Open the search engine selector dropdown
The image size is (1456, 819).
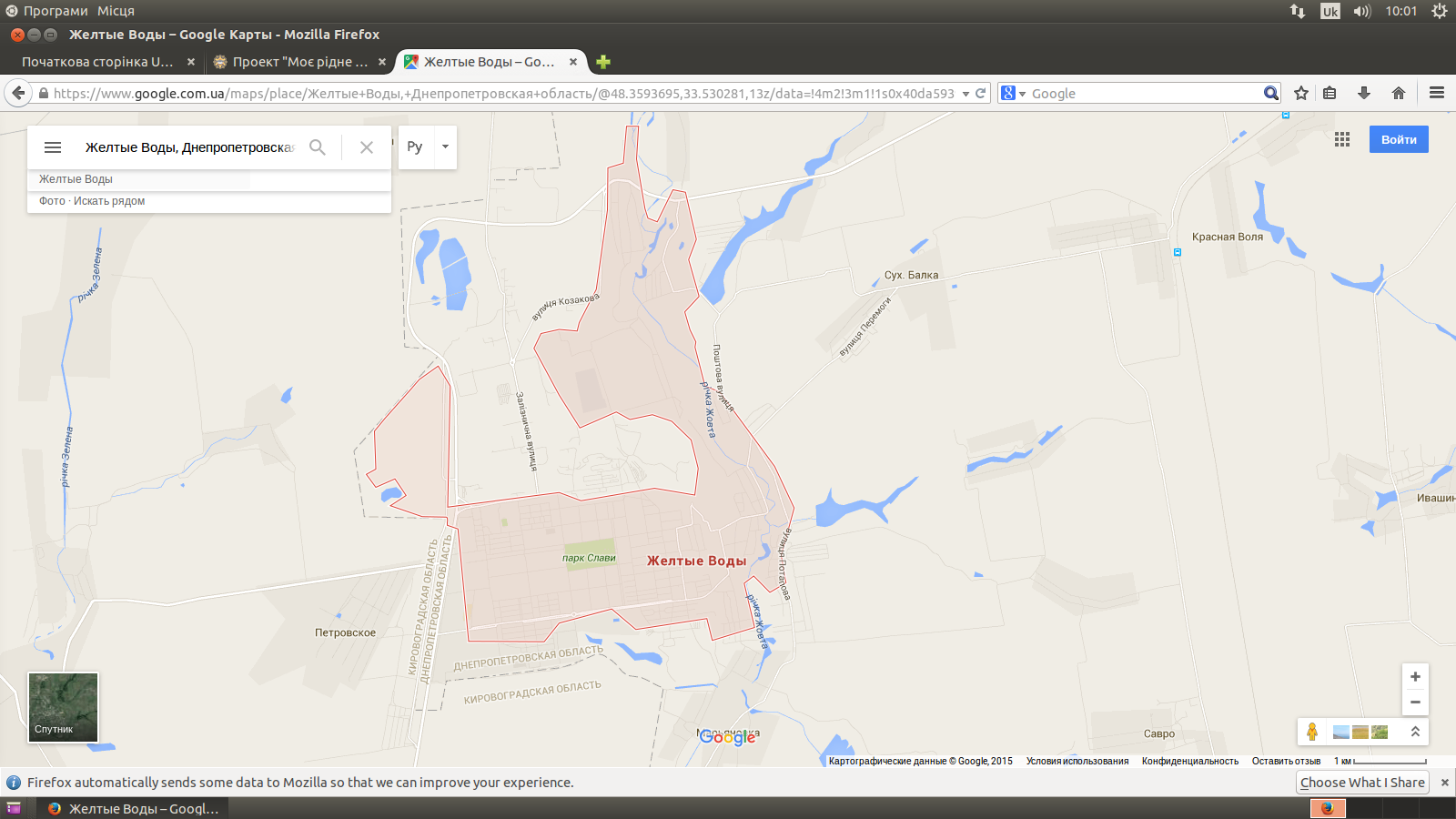(1013, 93)
